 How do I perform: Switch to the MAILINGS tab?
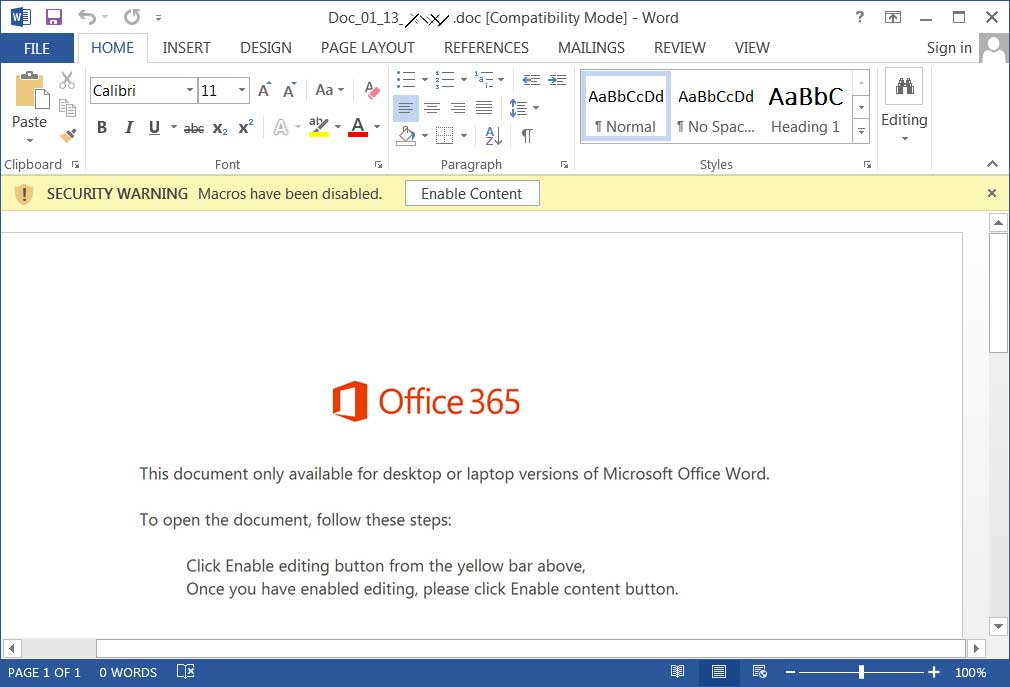(591, 48)
